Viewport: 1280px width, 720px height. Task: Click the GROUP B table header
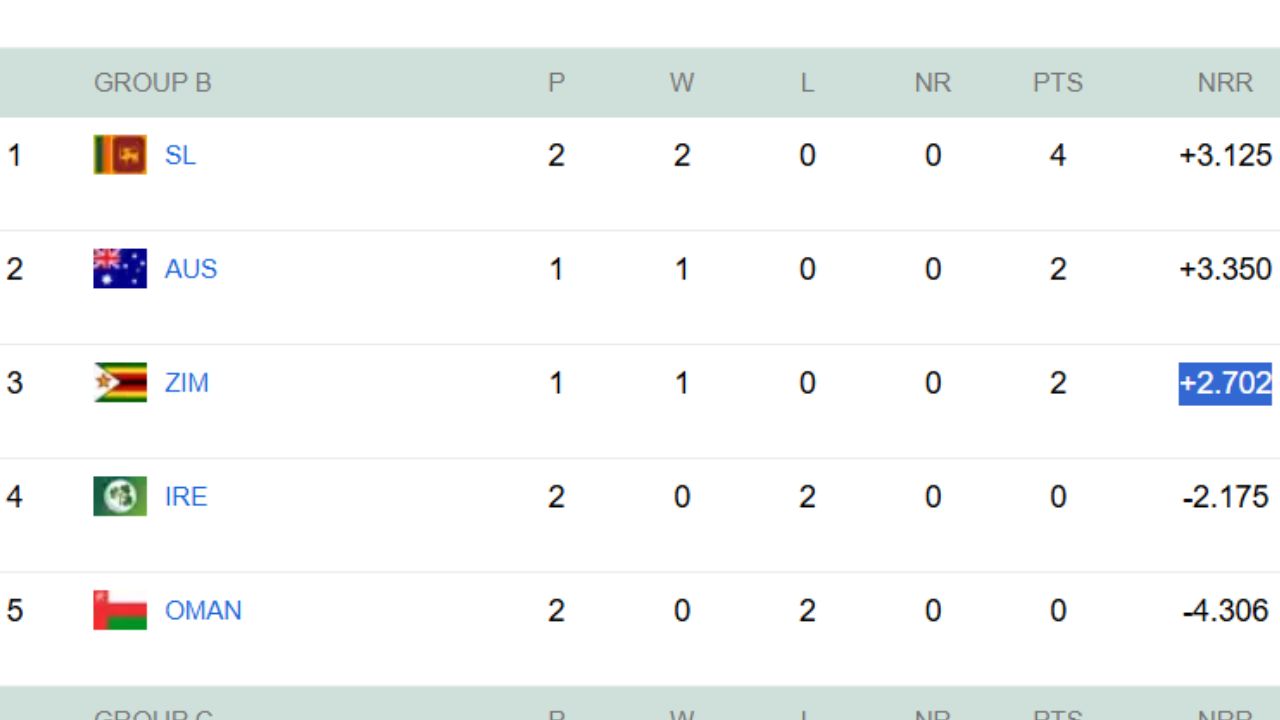[152, 82]
